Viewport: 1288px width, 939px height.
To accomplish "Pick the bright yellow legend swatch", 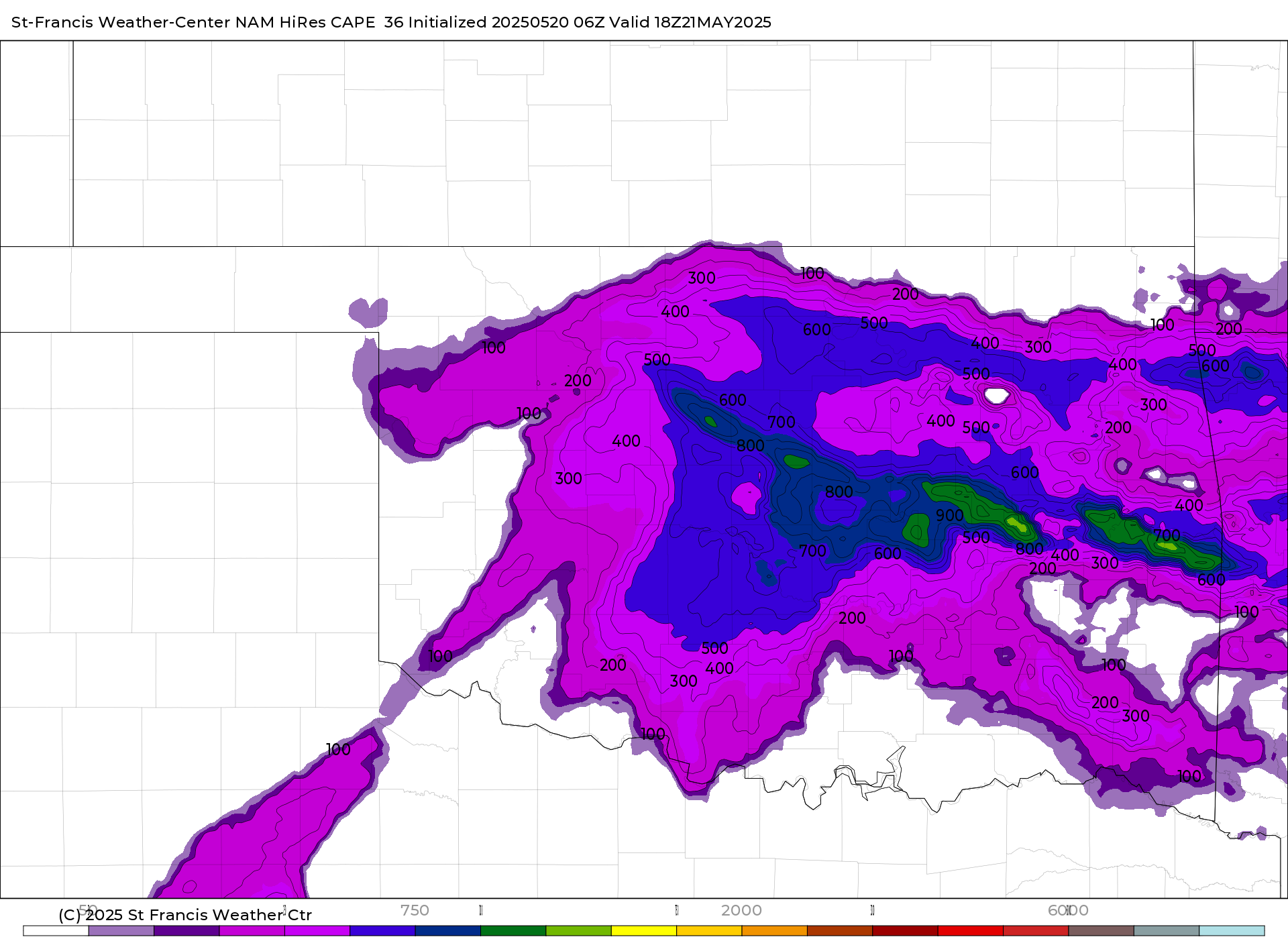I will (644, 930).
